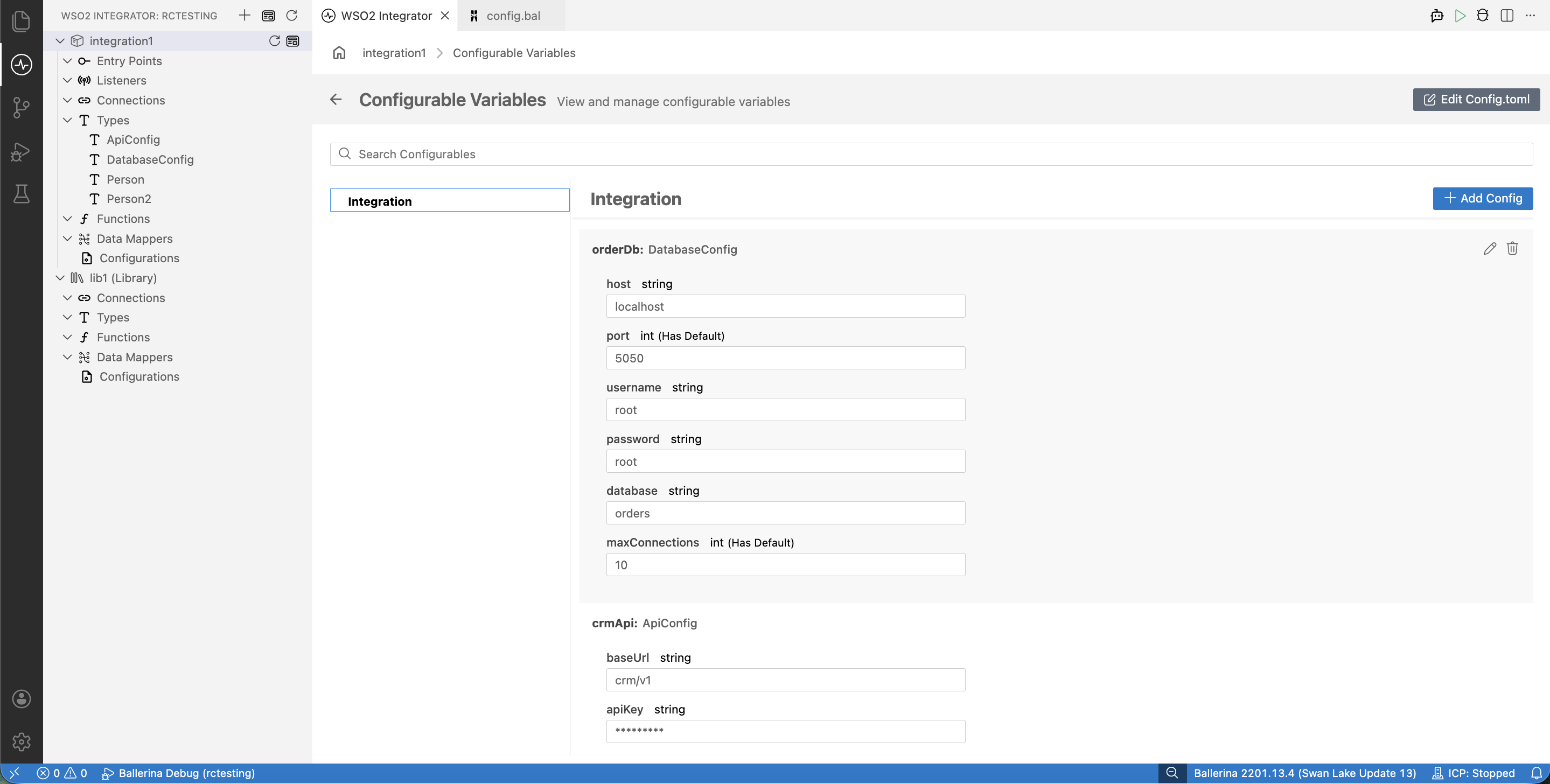This screenshot has width=1550, height=784.
Task: Click the refresh icon in the sidebar header
Action: (292, 15)
